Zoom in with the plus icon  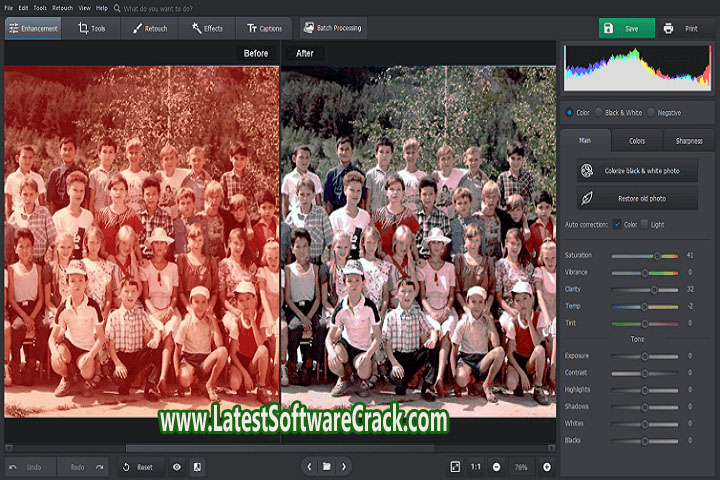click(x=547, y=467)
